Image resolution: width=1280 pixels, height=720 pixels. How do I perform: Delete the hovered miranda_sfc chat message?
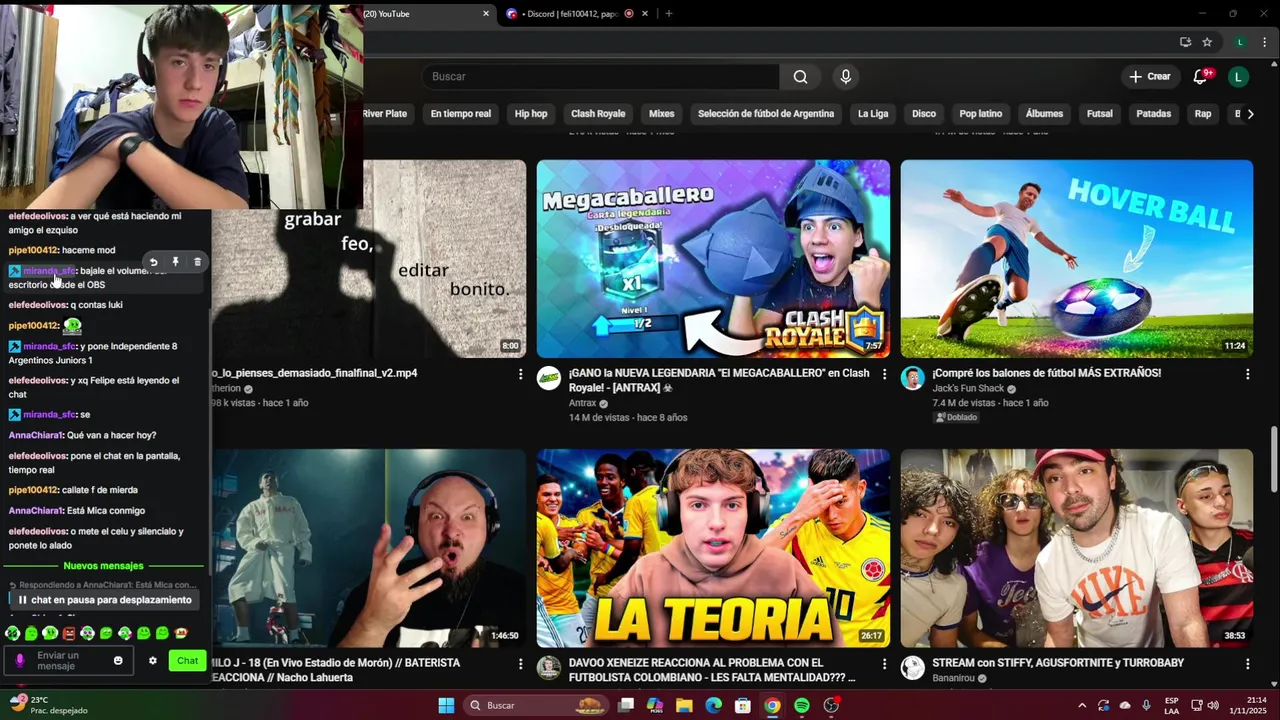point(197,262)
